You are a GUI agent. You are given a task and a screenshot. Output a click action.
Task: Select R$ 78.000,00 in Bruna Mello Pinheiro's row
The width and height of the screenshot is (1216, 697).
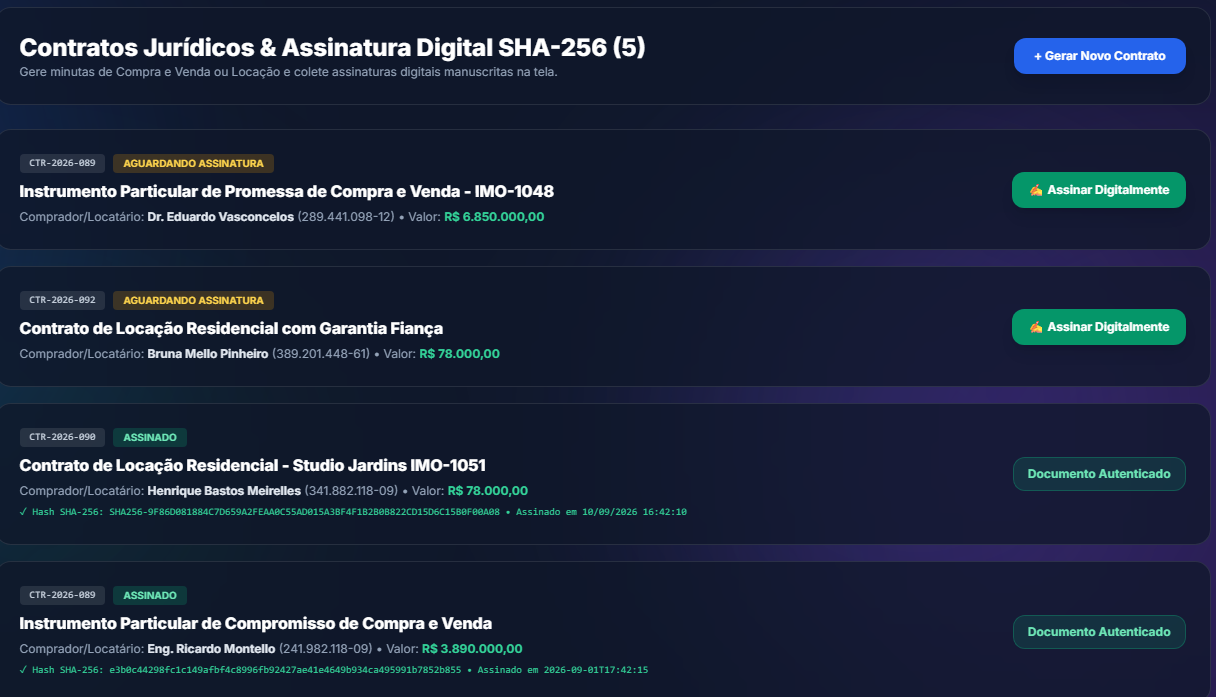tap(459, 354)
